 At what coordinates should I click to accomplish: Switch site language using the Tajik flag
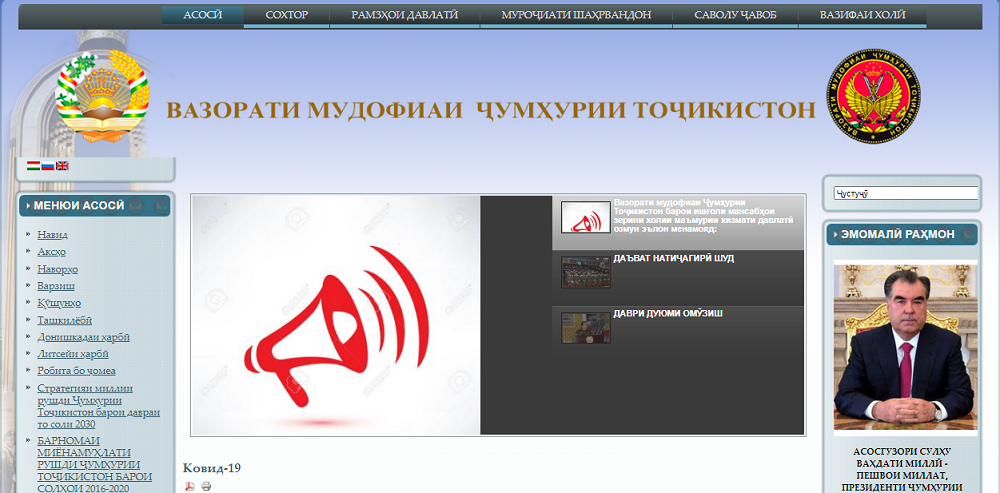pyautogui.click(x=32, y=166)
